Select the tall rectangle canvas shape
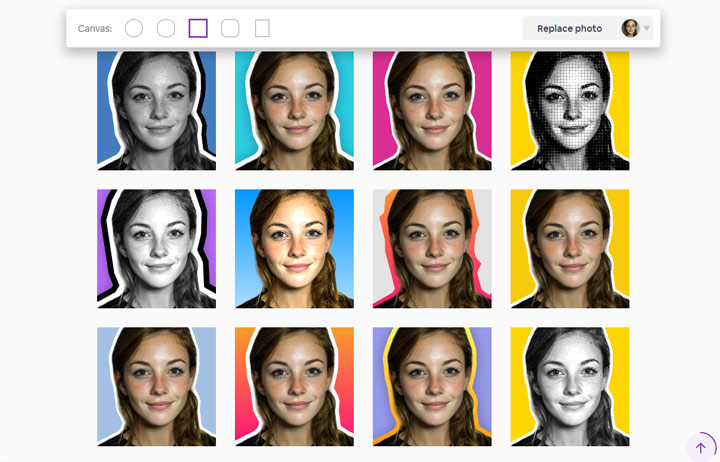 pos(262,28)
